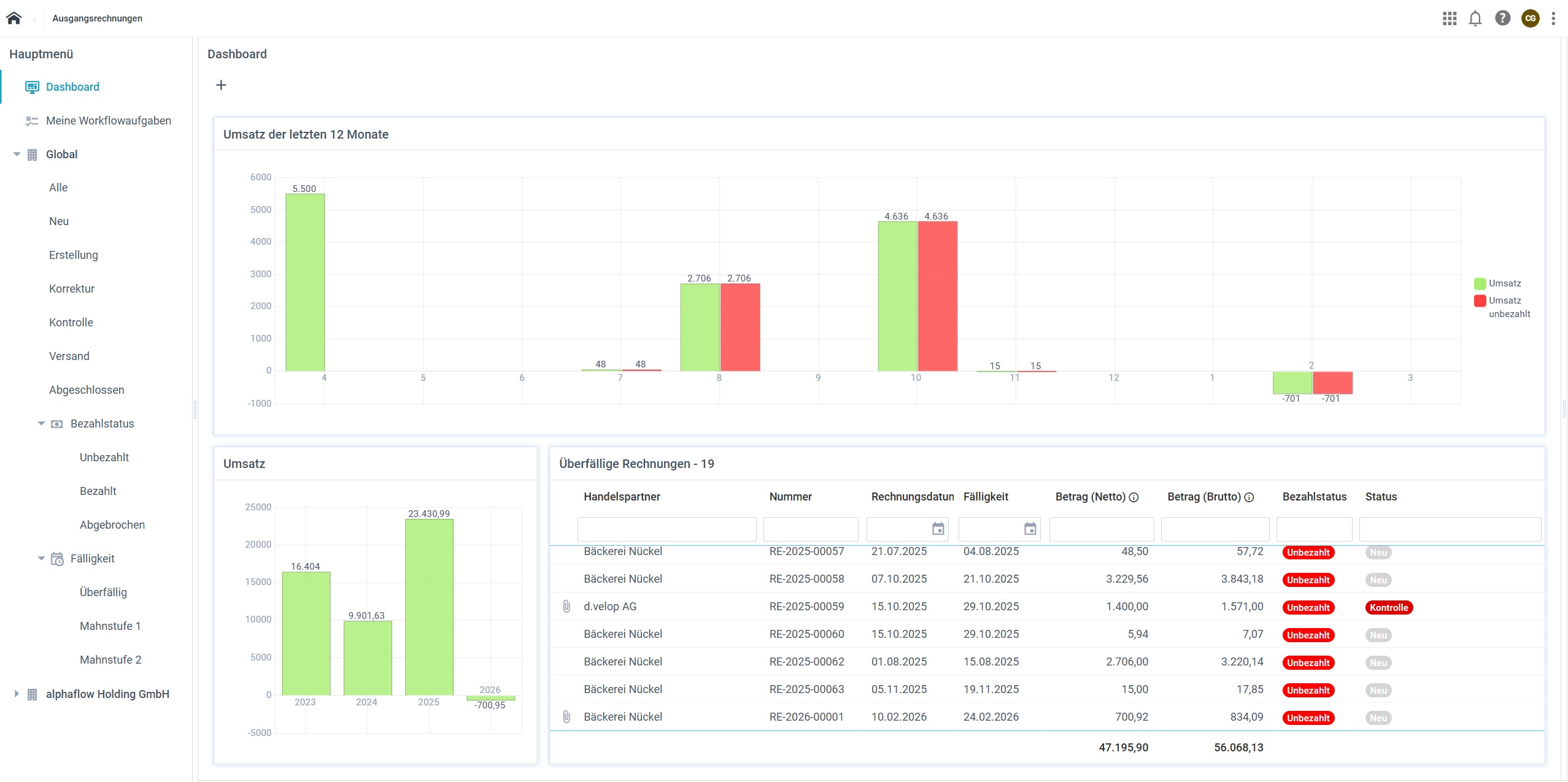Open Fälligkeit calendar picker icon
The image size is (1568, 782).
point(1030,529)
